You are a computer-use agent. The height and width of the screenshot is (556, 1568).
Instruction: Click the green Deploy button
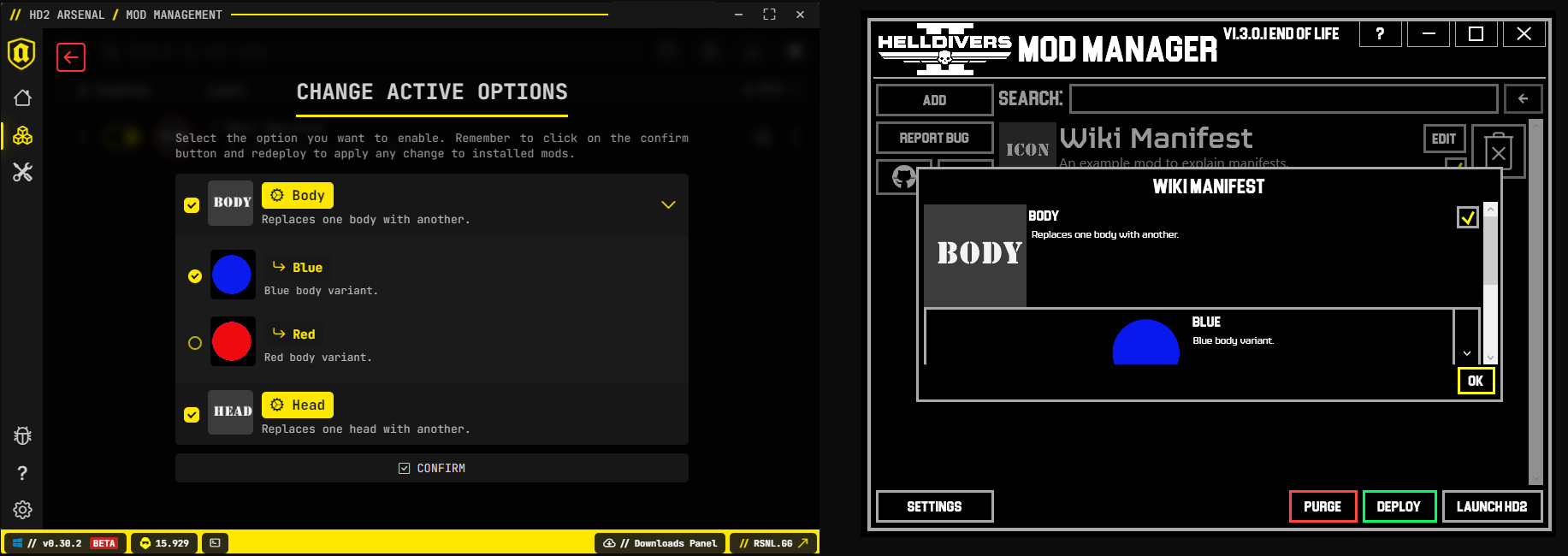[x=1399, y=506]
